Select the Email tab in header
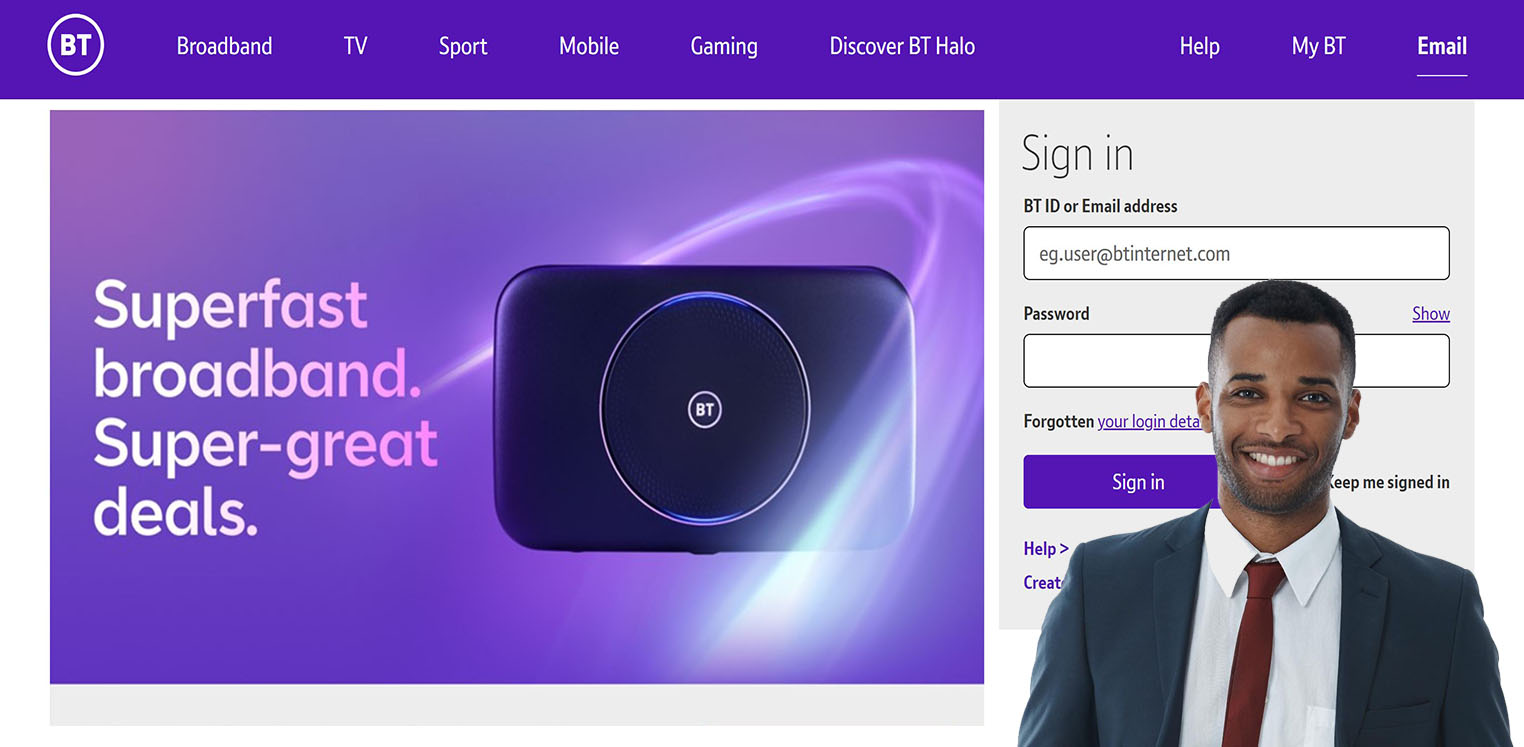Screen dimensions: 1524x747 [1442, 46]
